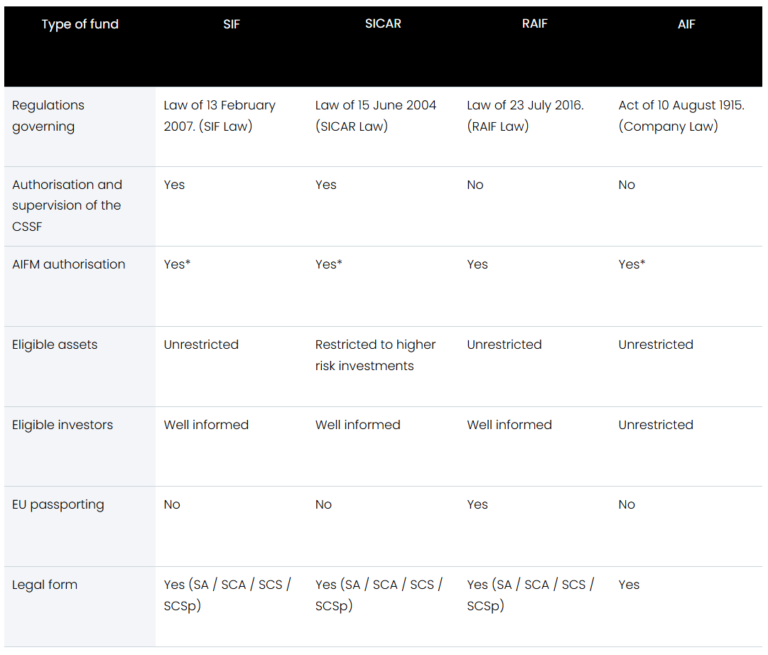Select SIF legal form SA / SCA cell
Image resolution: width=768 pixels, height=655 pixels.
coord(227,595)
